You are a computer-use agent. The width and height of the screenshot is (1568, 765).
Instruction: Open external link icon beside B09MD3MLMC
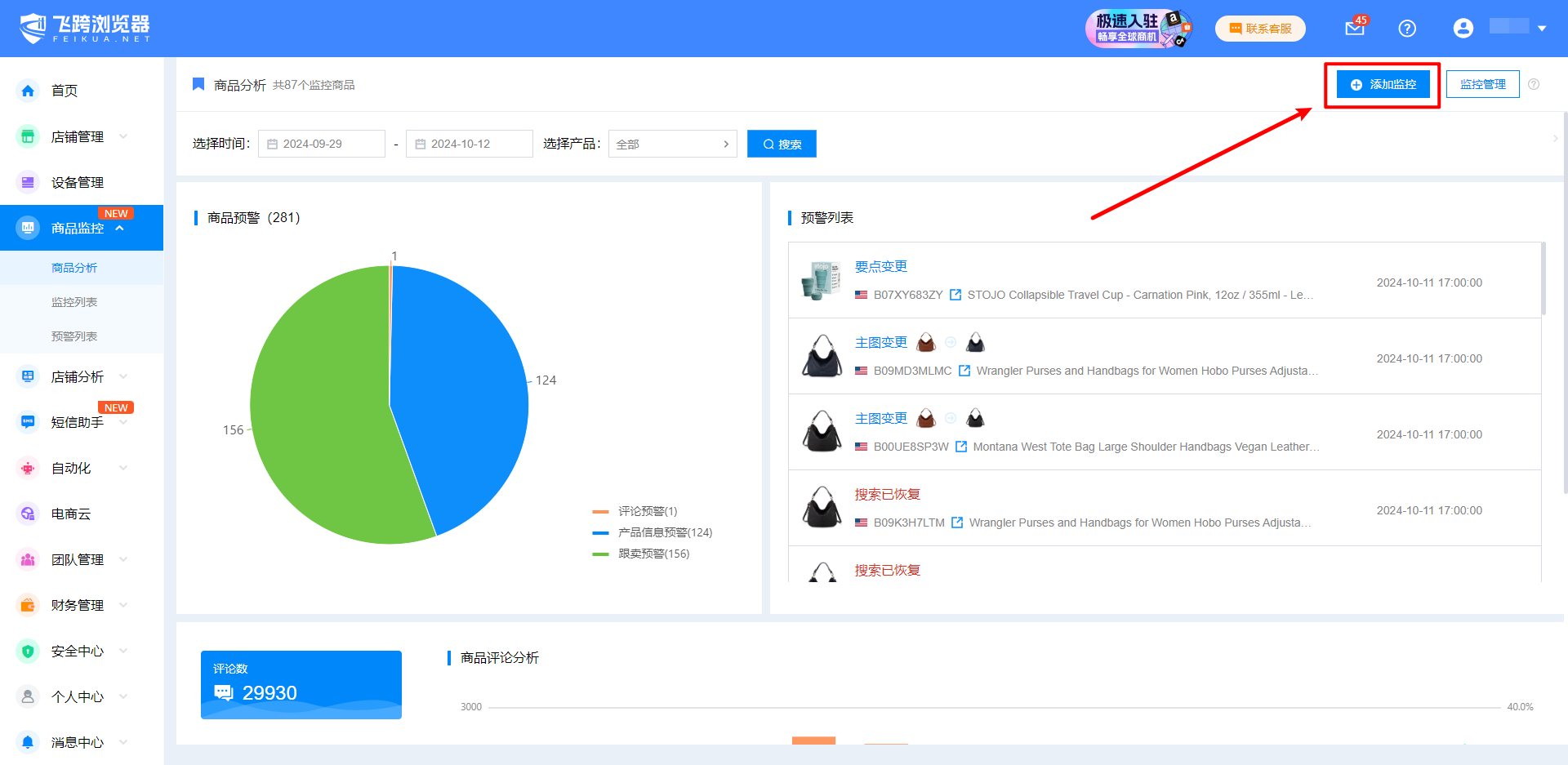pyautogui.click(x=964, y=371)
